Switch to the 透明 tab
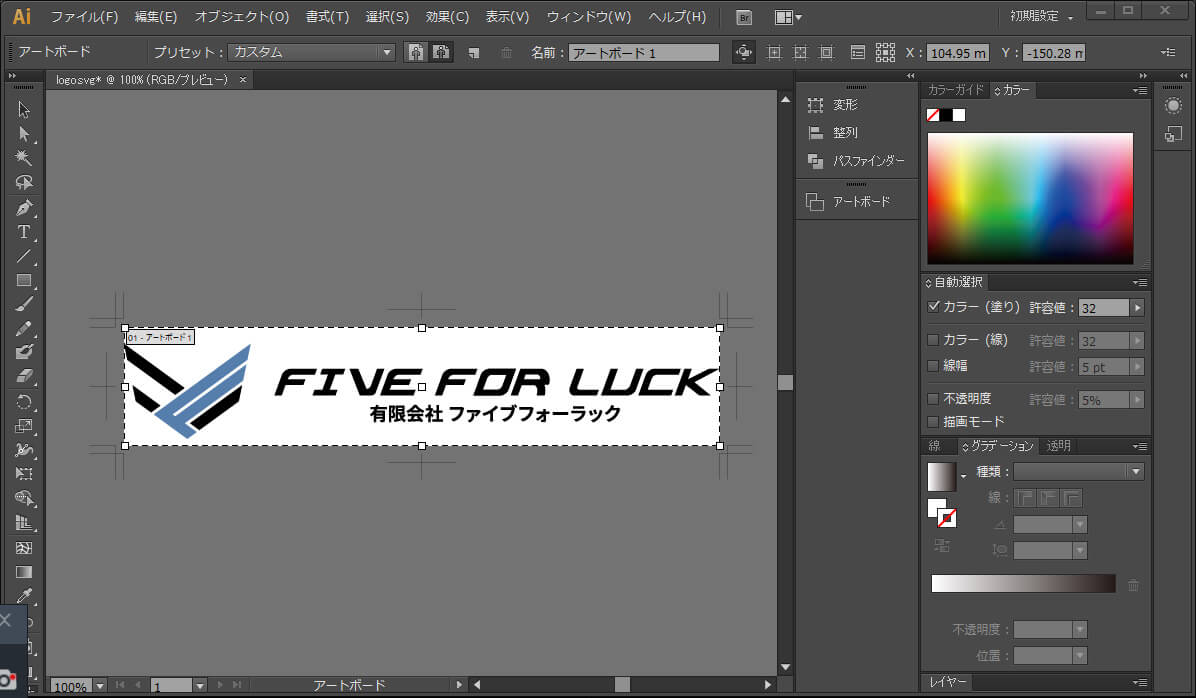 pos(1059,445)
